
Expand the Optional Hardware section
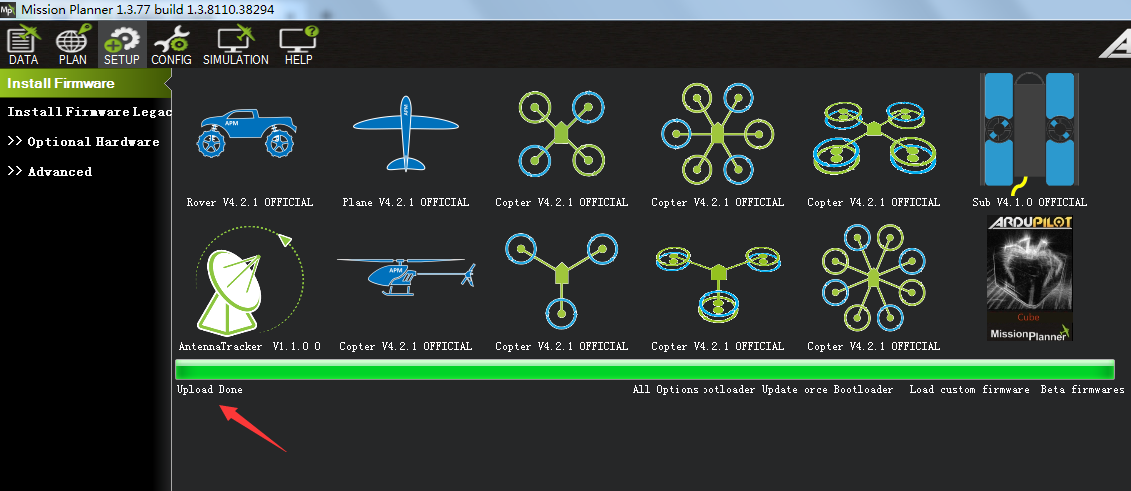pos(84,142)
